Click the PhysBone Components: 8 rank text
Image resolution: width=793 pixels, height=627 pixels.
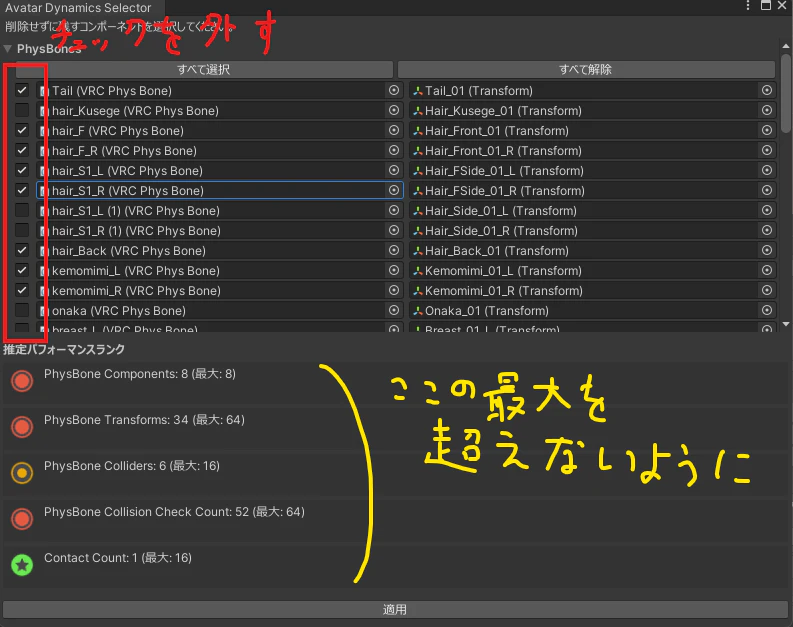[140, 374]
